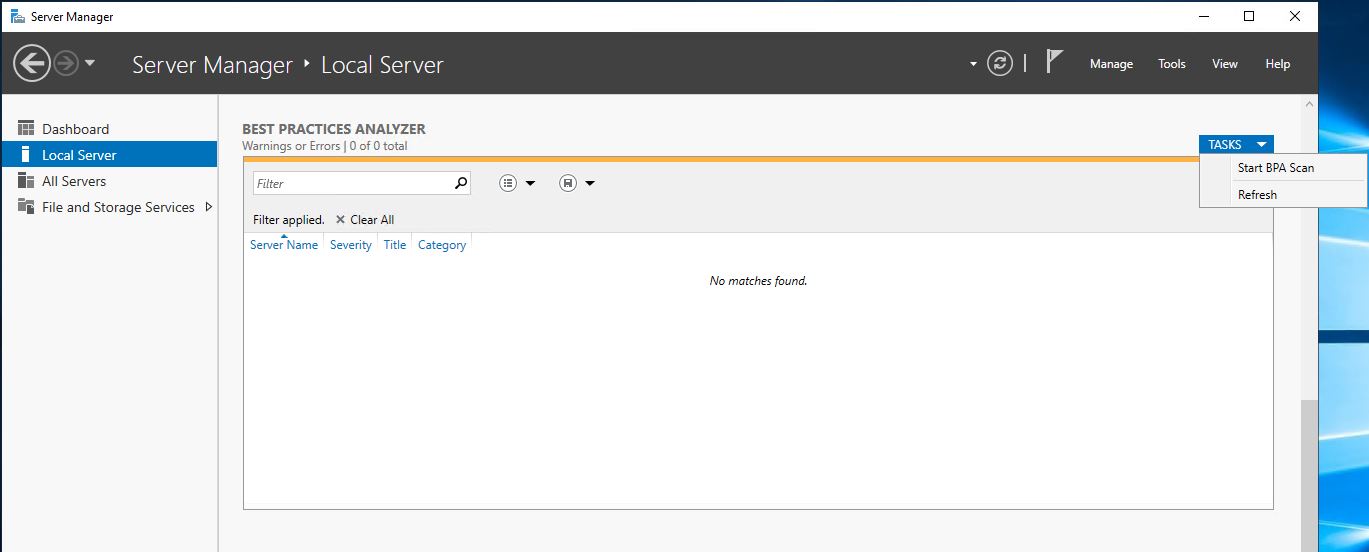Click the vertical scrollbar thumb
This screenshot has height=552, width=1369.
(x=1309, y=475)
